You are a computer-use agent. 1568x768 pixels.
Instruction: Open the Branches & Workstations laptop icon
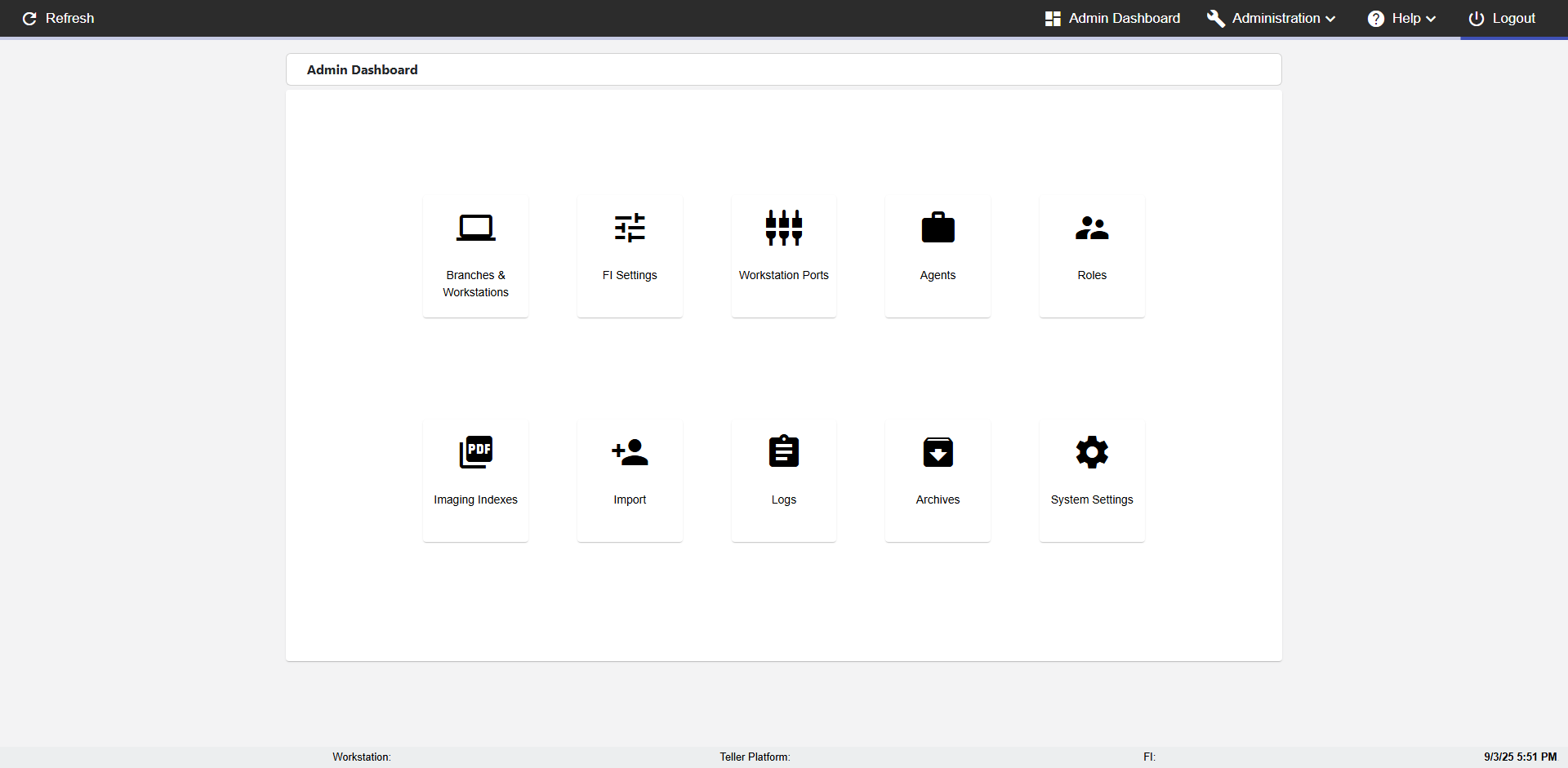point(475,228)
